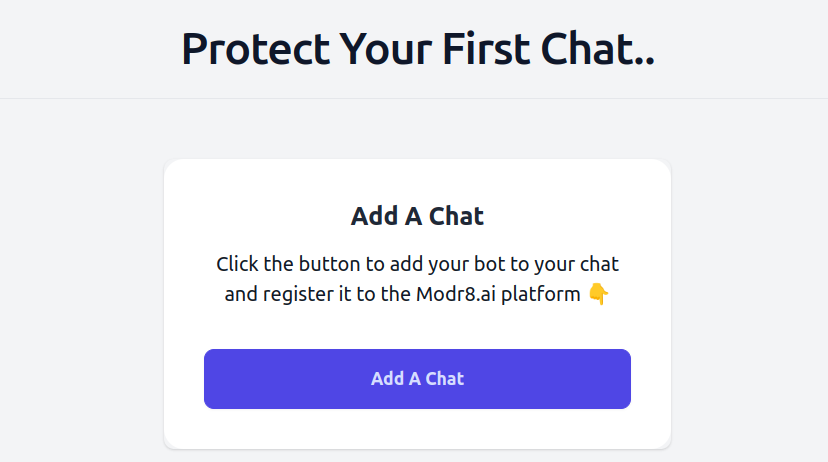Click the "Modr8.ai" text in the description

(449, 296)
